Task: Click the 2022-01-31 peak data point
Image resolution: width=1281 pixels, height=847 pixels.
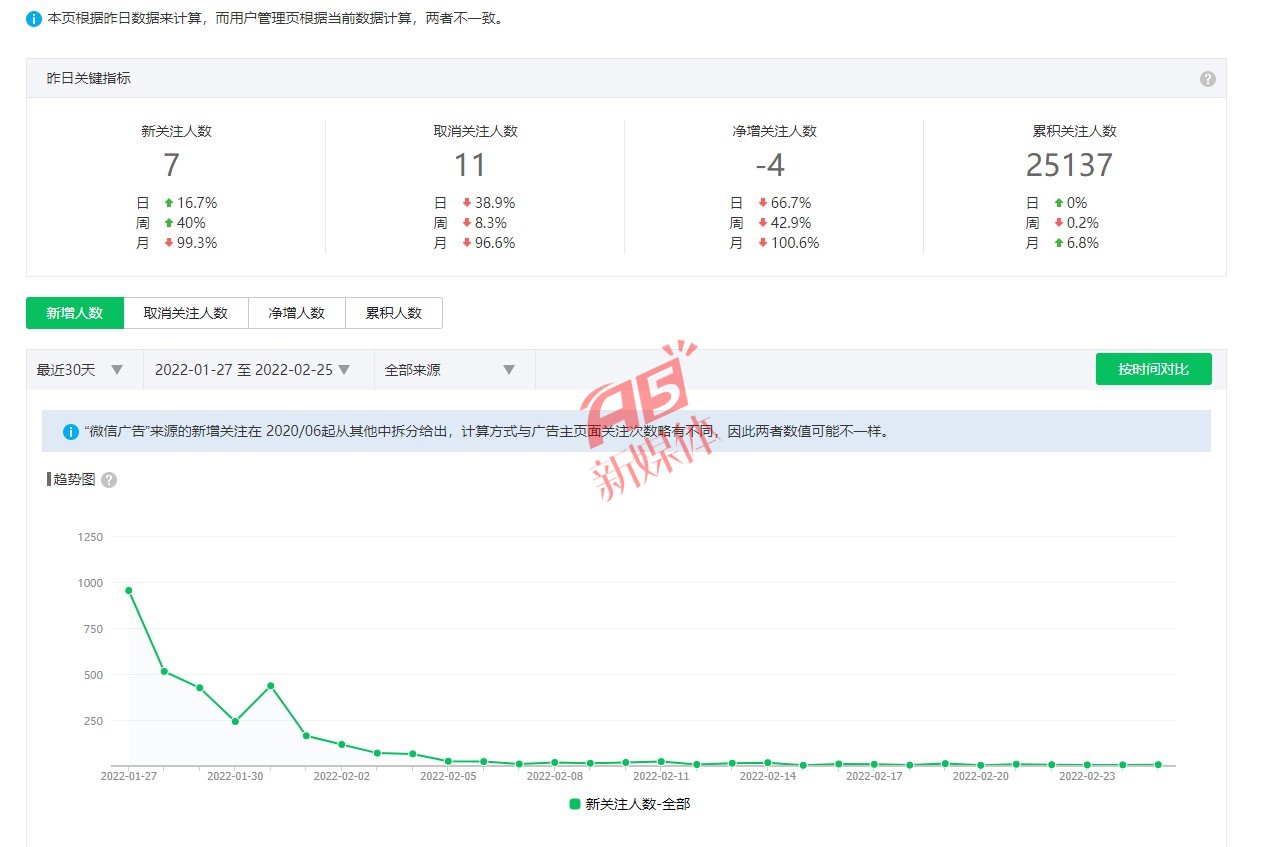Action: click(x=271, y=686)
